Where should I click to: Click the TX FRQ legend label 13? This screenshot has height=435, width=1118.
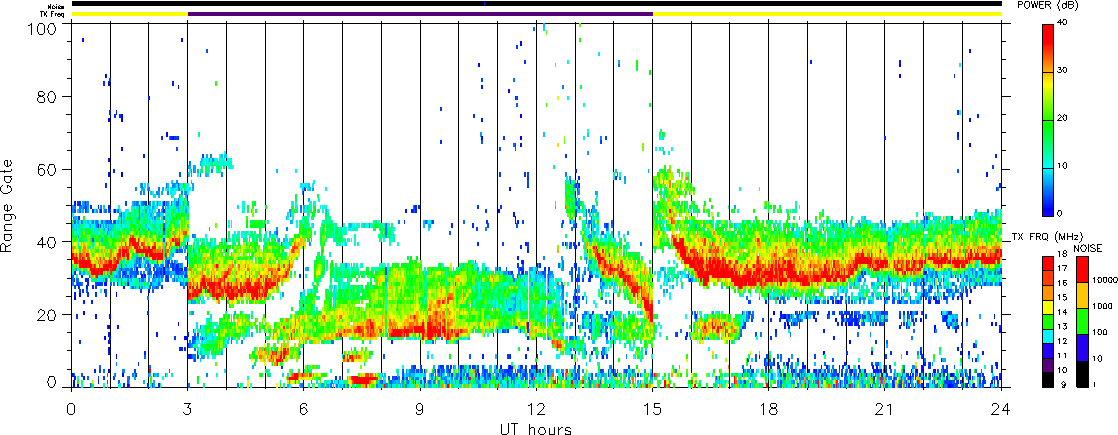click(1060, 326)
